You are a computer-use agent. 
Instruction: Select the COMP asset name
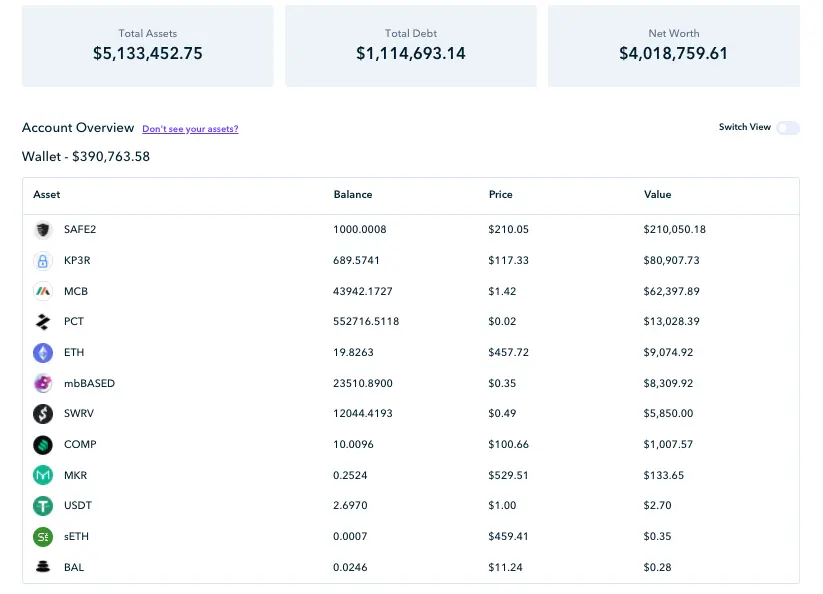[80, 444]
